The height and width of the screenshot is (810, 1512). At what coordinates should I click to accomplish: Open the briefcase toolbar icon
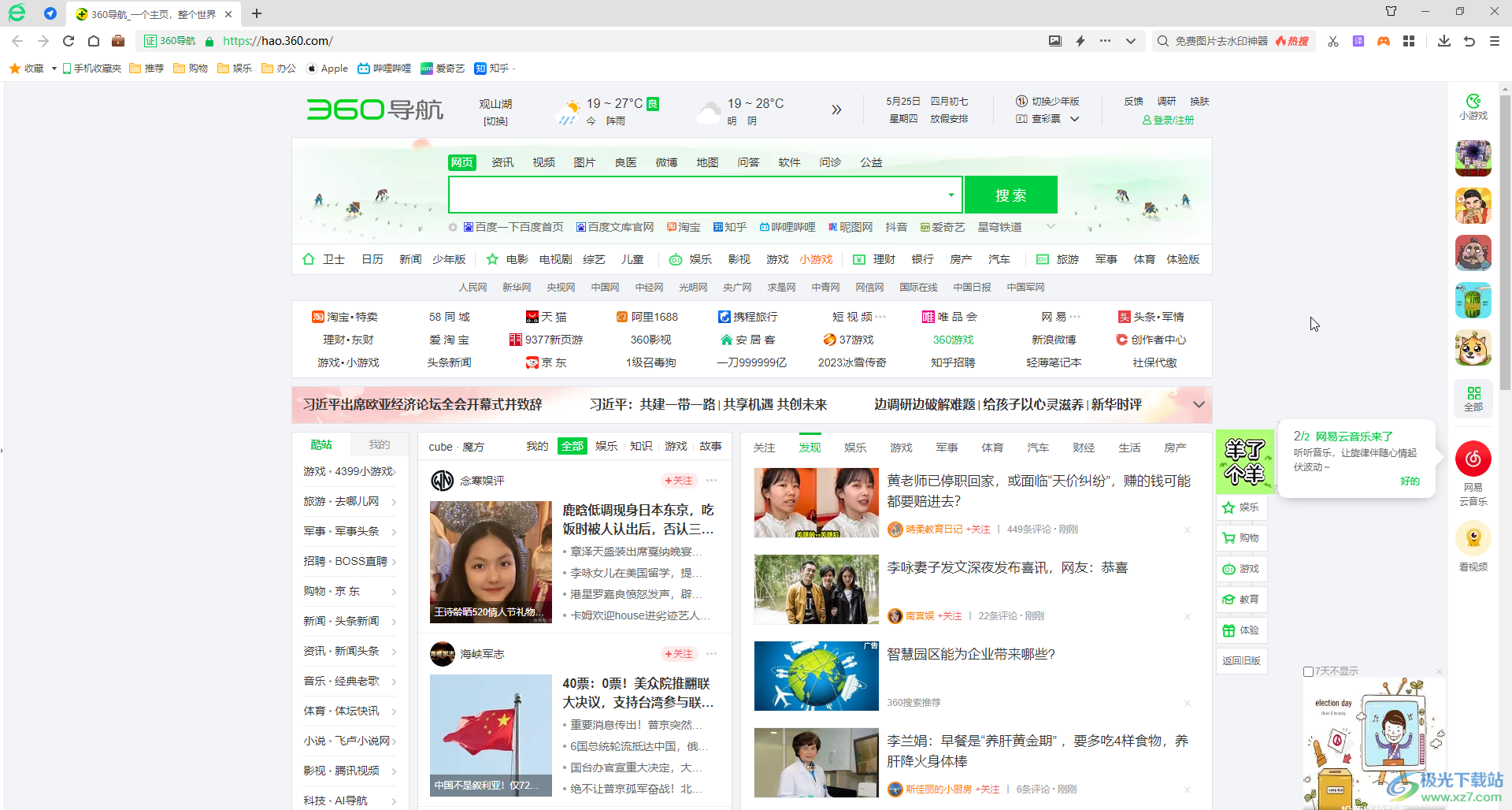pyautogui.click(x=118, y=41)
